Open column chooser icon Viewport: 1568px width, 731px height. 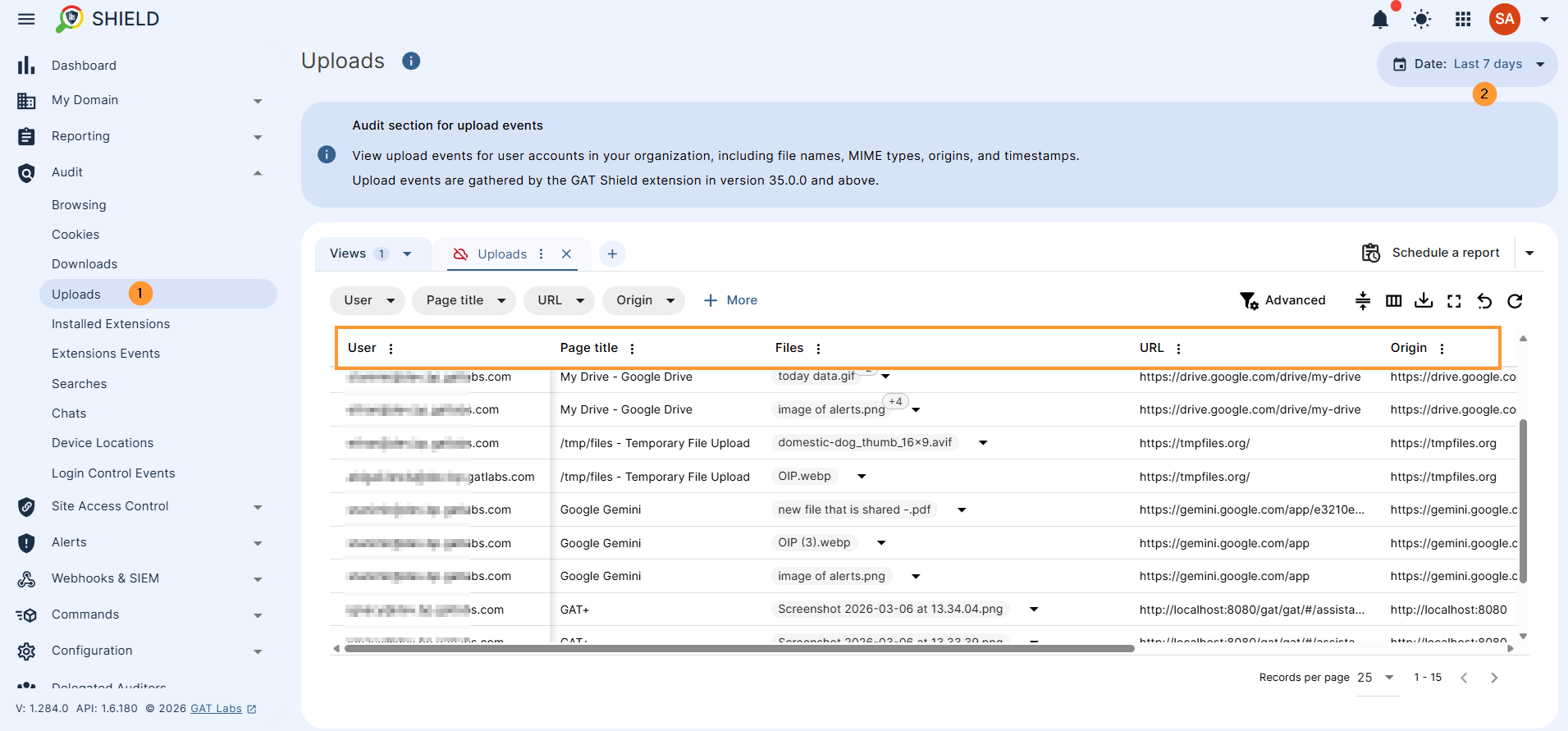coord(1393,301)
